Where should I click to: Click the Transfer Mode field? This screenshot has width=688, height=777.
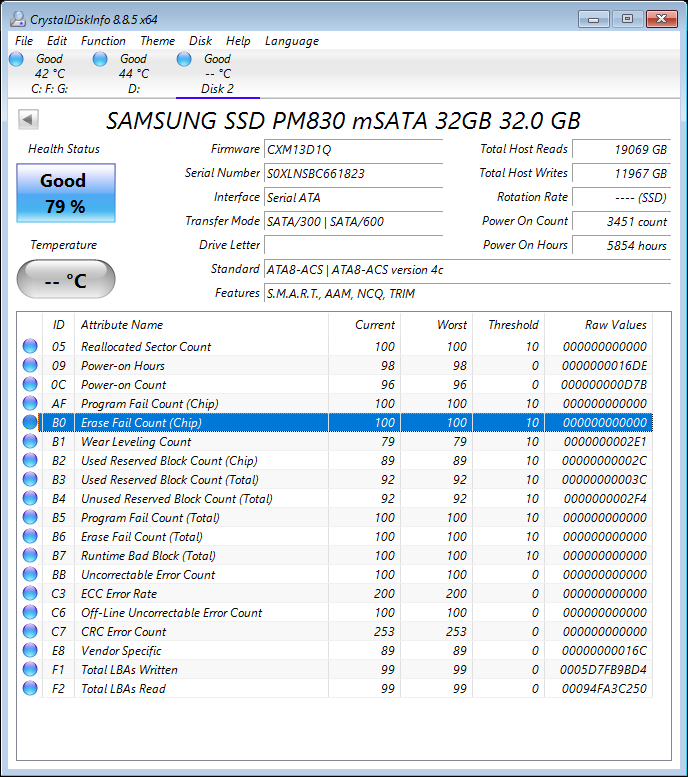353,221
